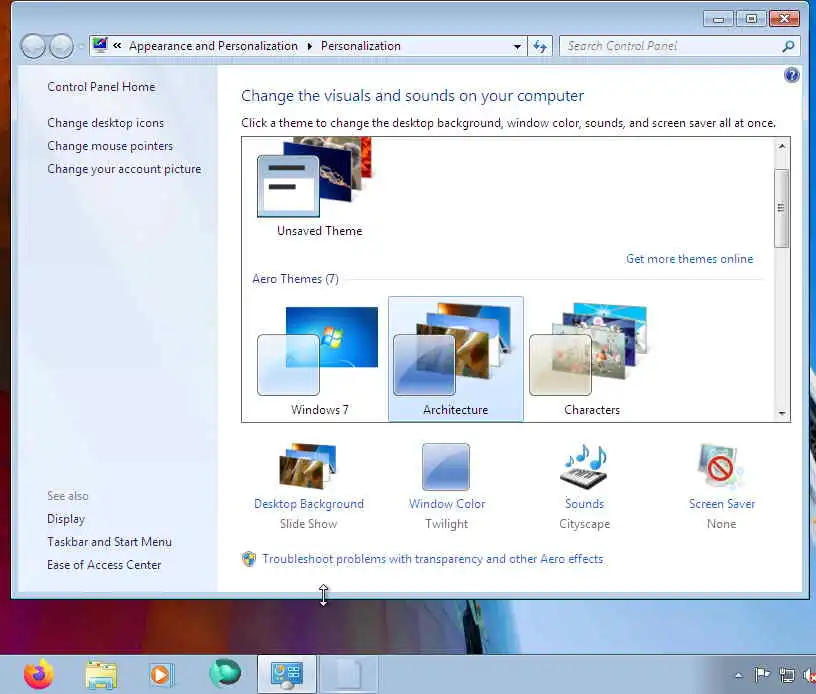This screenshot has height=694, width=816.
Task: Click the Aero Themes (7) group header
Action: tap(295, 279)
